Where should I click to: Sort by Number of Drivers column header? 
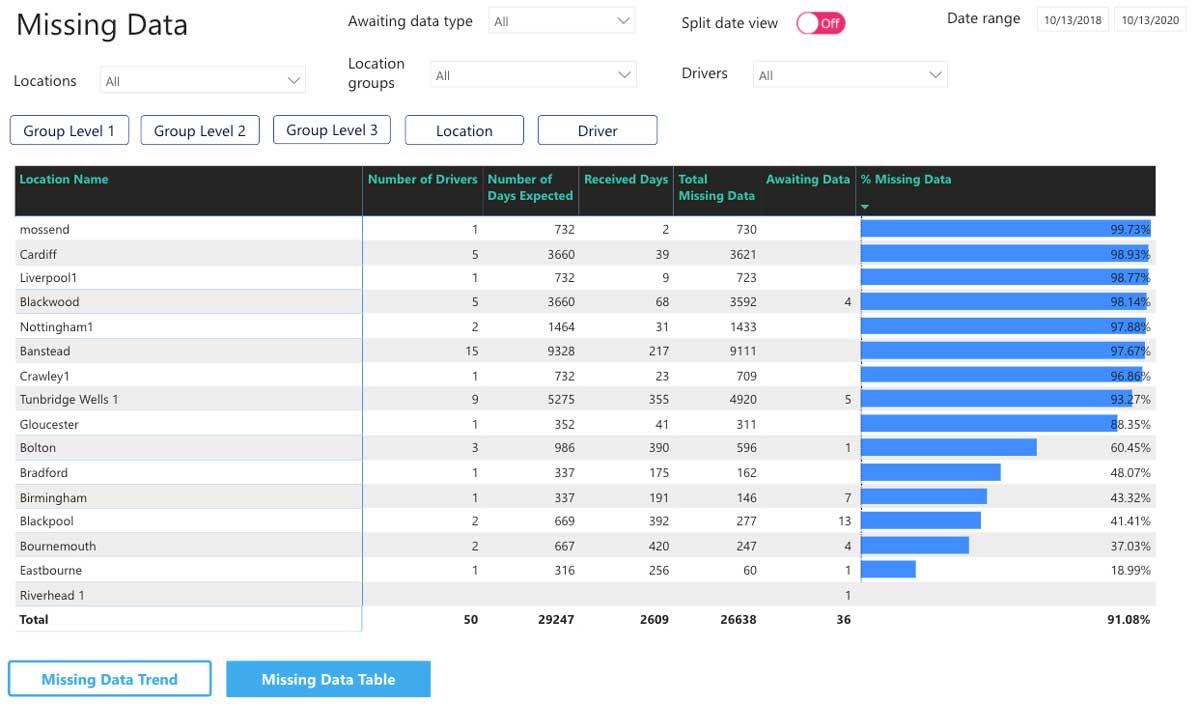pos(423,180)
